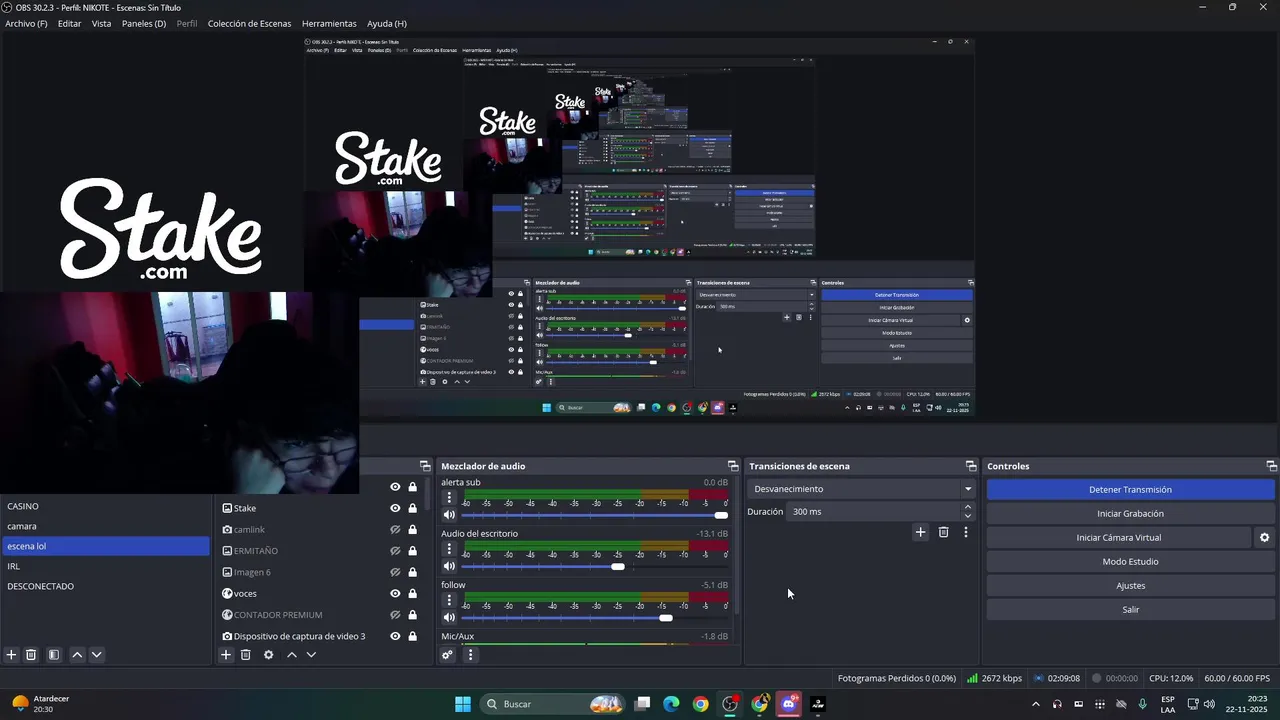Image resolution: width=1280 pixels, height=720 pixels.
Task: Open audio mixer menu three-dots at bottom
Action: coord(470,655)
